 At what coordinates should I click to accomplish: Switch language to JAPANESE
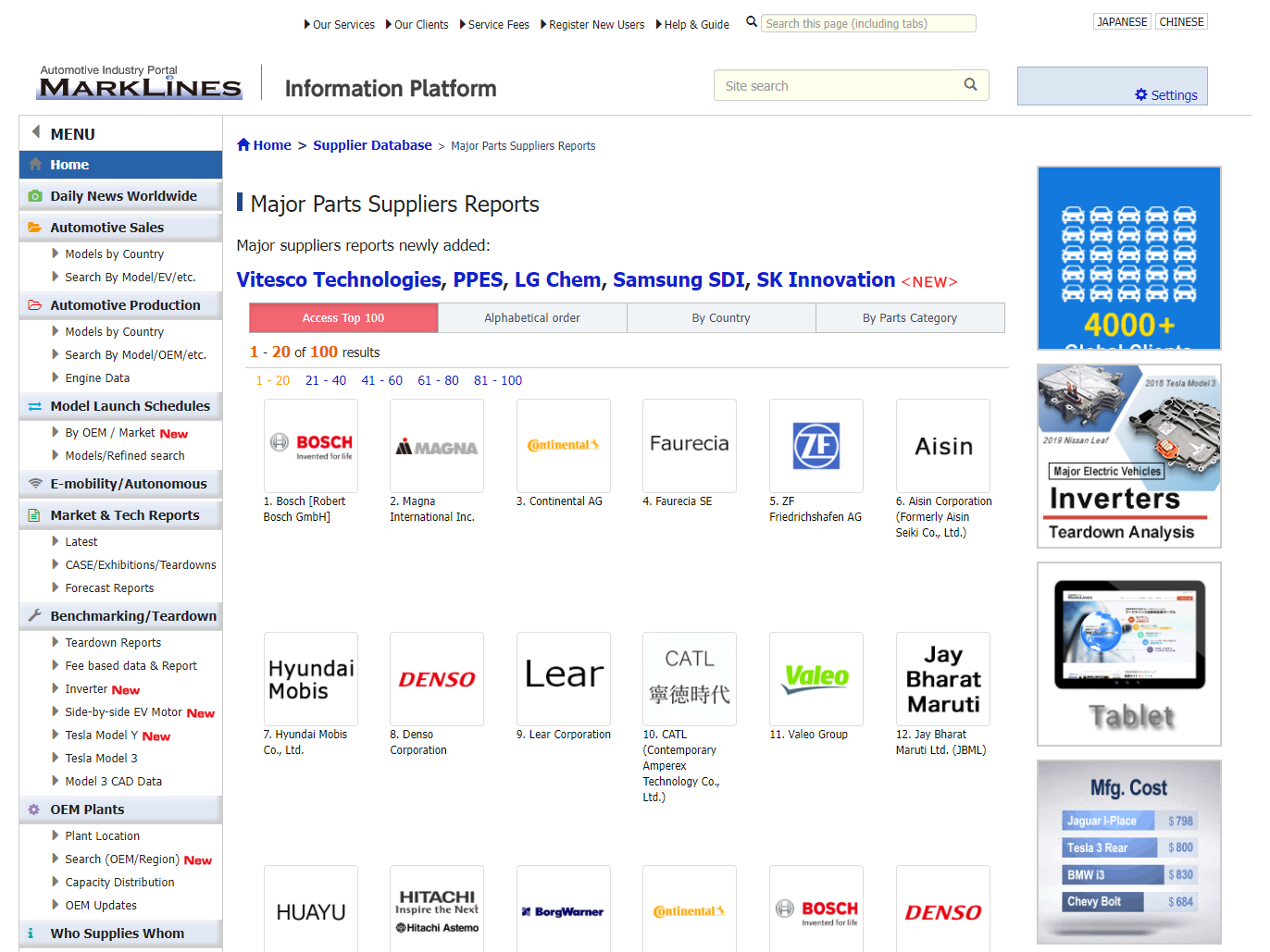point(1122,21)
